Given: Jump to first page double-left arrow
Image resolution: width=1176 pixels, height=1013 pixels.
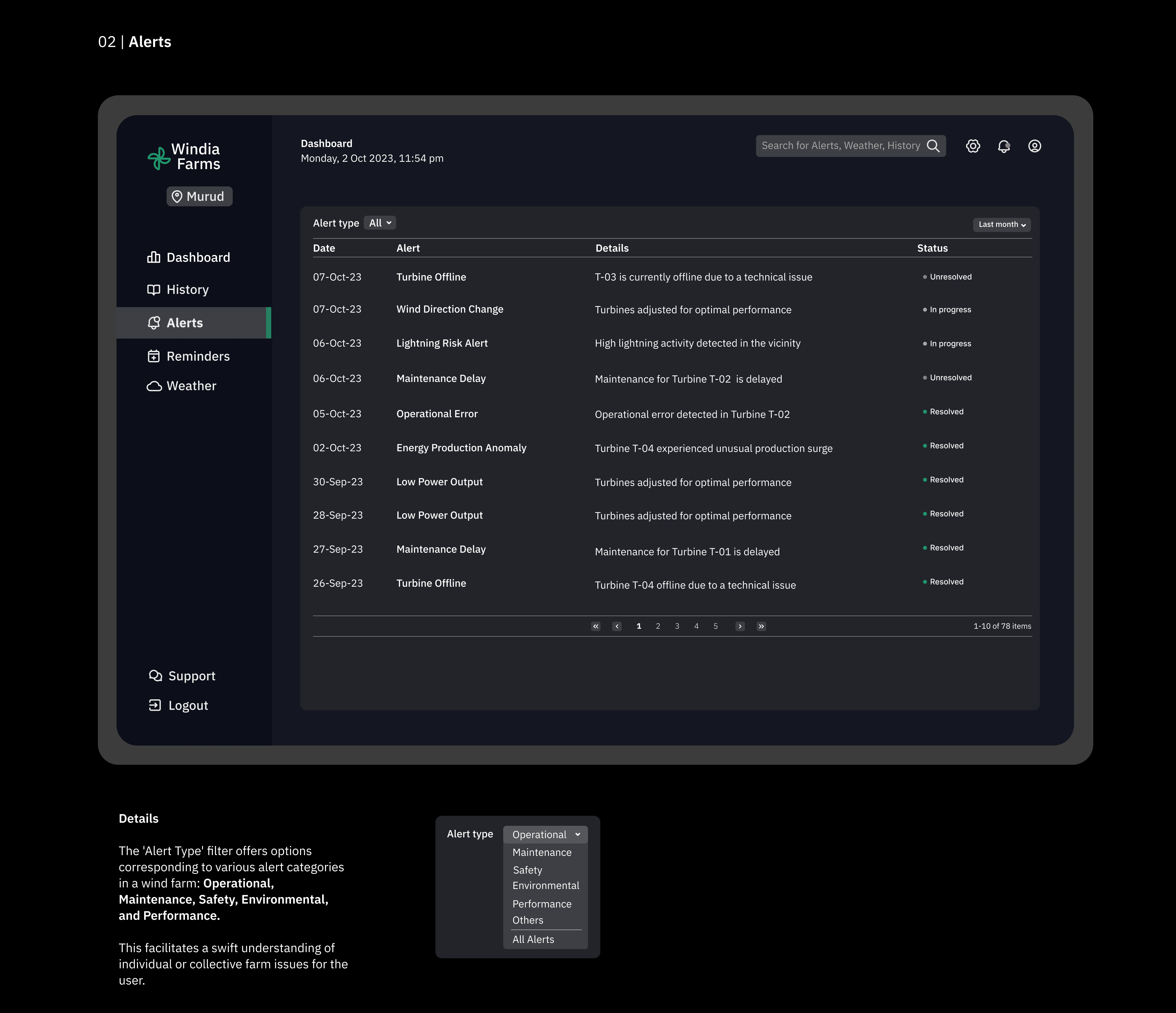Looking at the screenshot, I should 595,626.
